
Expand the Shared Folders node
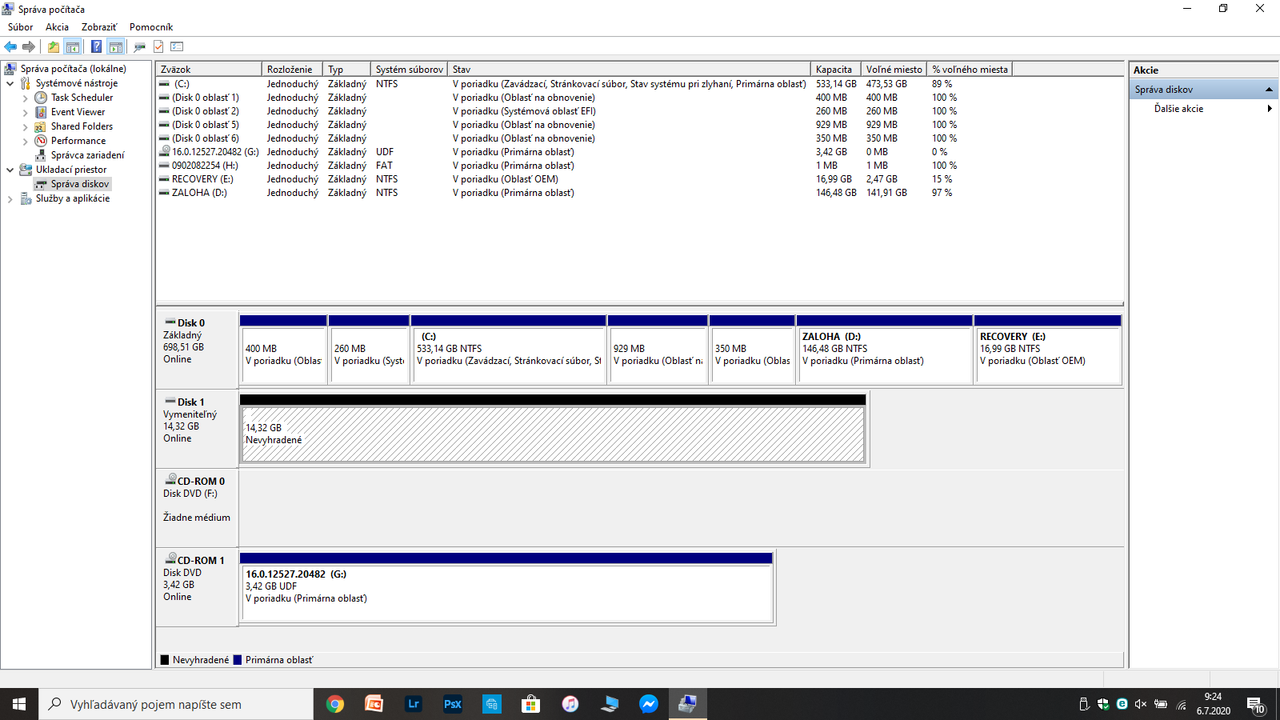tap(27, 126)
